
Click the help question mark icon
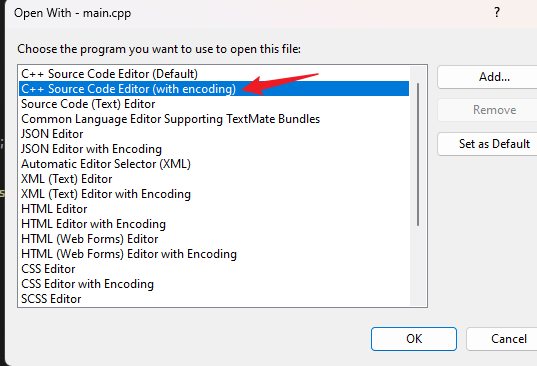pyautogui.click(x=497, y=13)
